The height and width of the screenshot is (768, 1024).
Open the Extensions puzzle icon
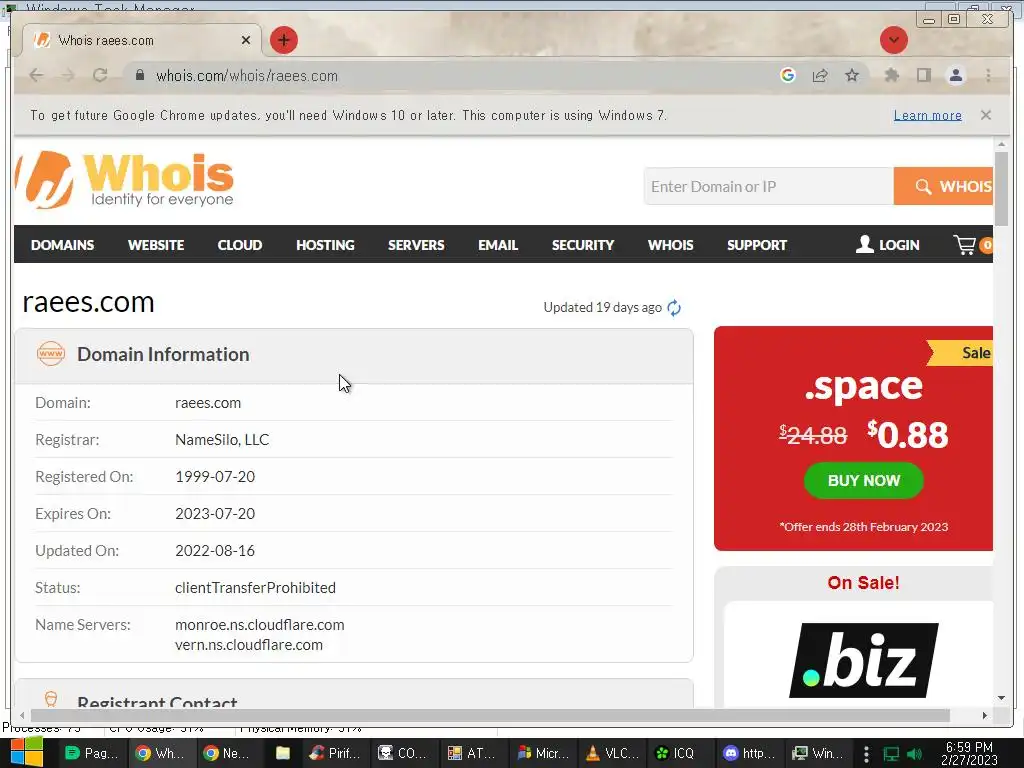891,75
